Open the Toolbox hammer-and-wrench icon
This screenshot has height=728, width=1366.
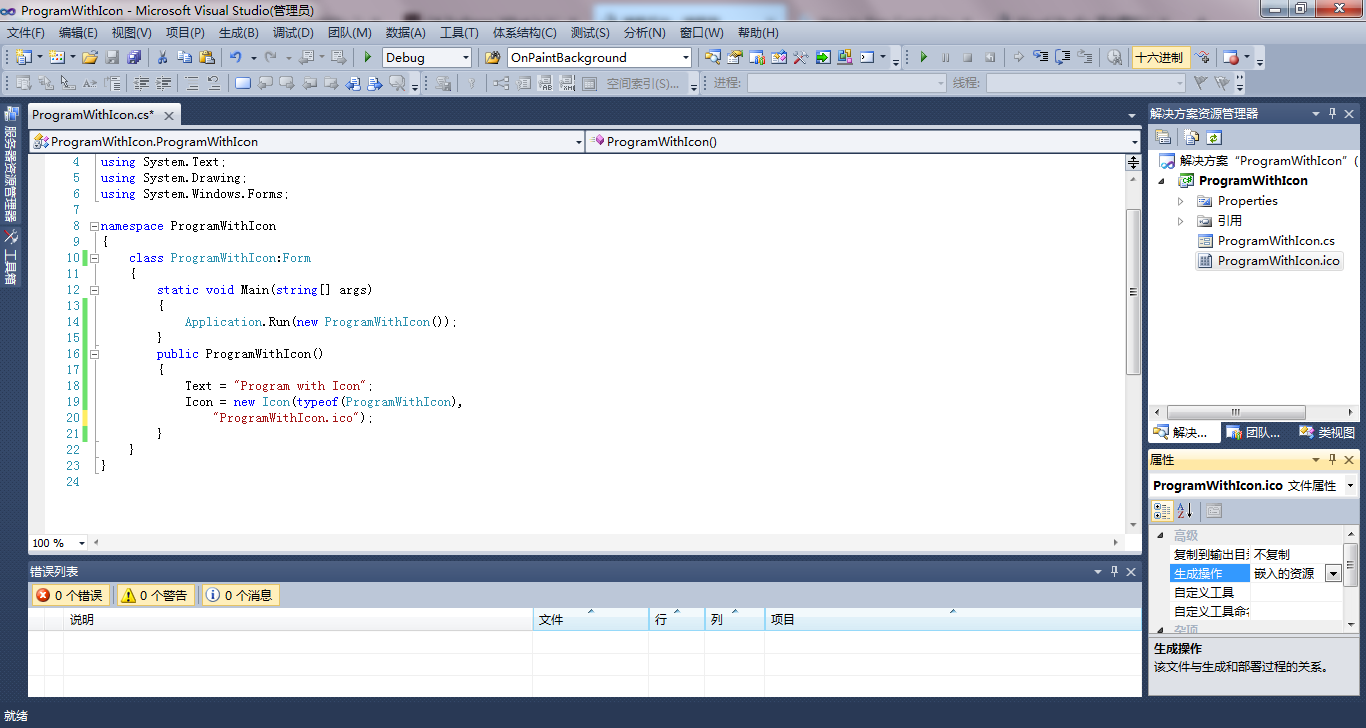[801, 57]
